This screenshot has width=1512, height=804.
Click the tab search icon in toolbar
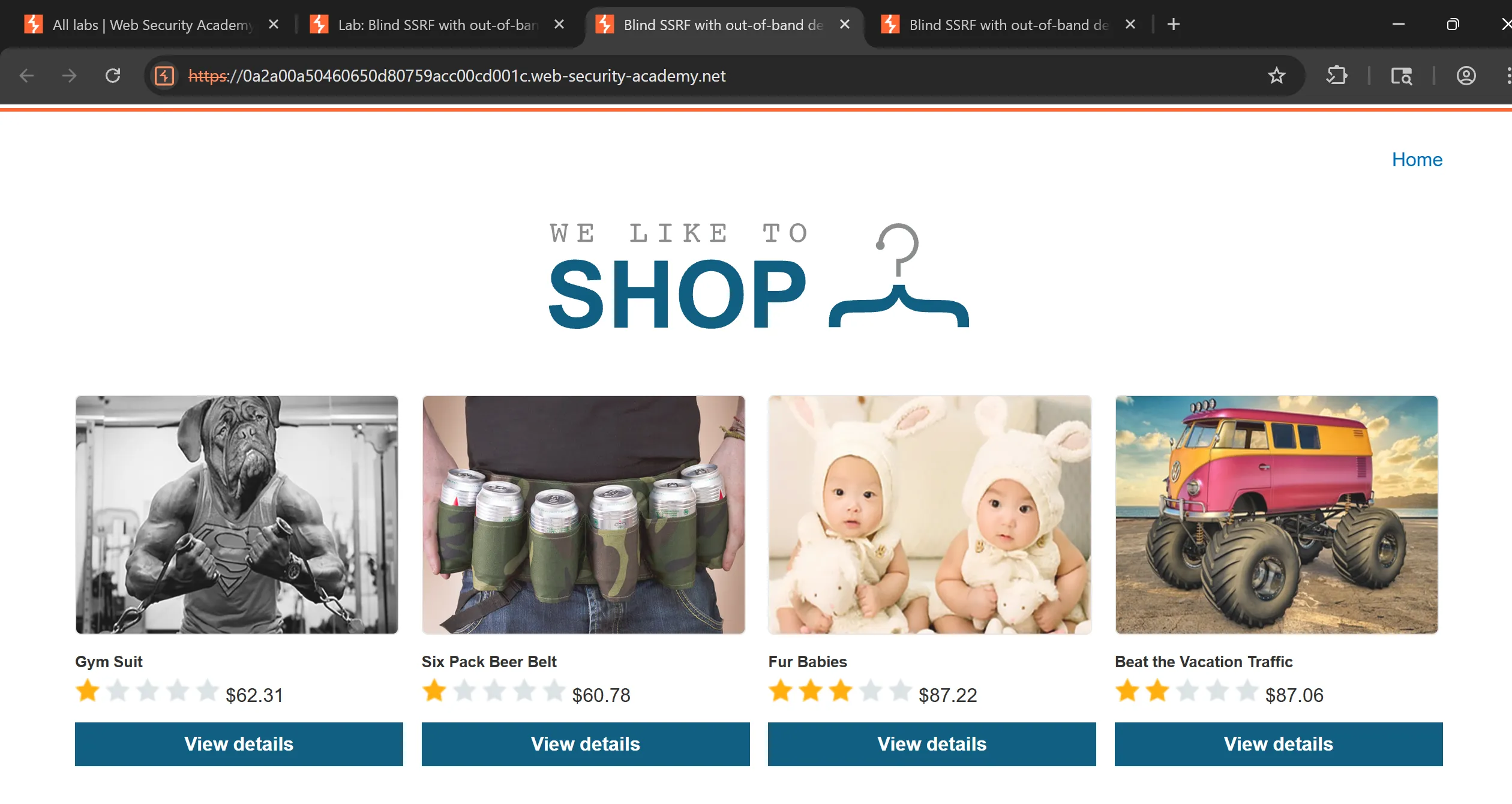coord(1401,76)
